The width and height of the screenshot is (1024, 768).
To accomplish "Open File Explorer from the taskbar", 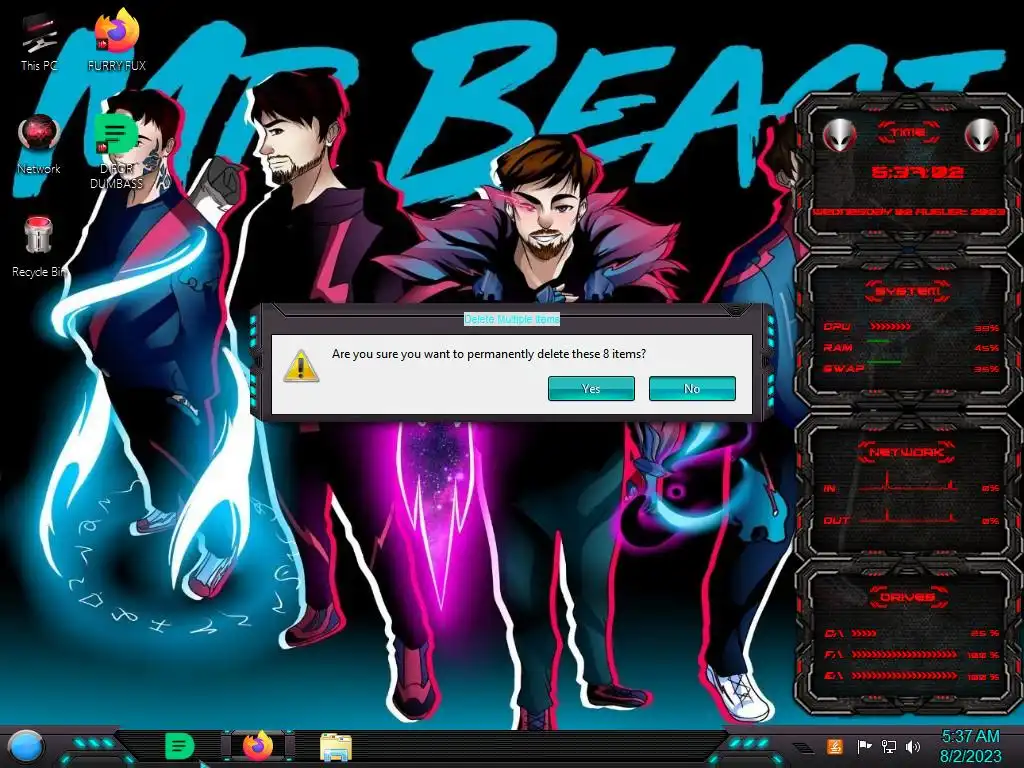I will click(x=336, y=747).
